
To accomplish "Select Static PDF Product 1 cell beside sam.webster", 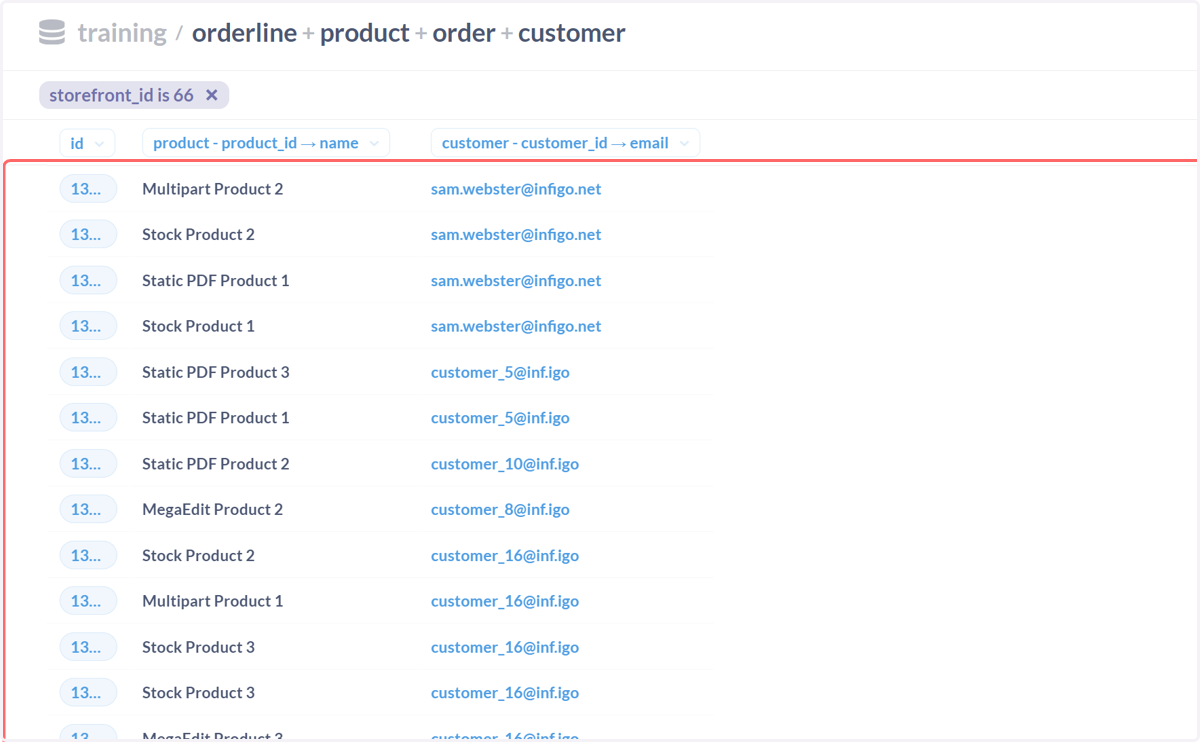I will pos(216,280).
